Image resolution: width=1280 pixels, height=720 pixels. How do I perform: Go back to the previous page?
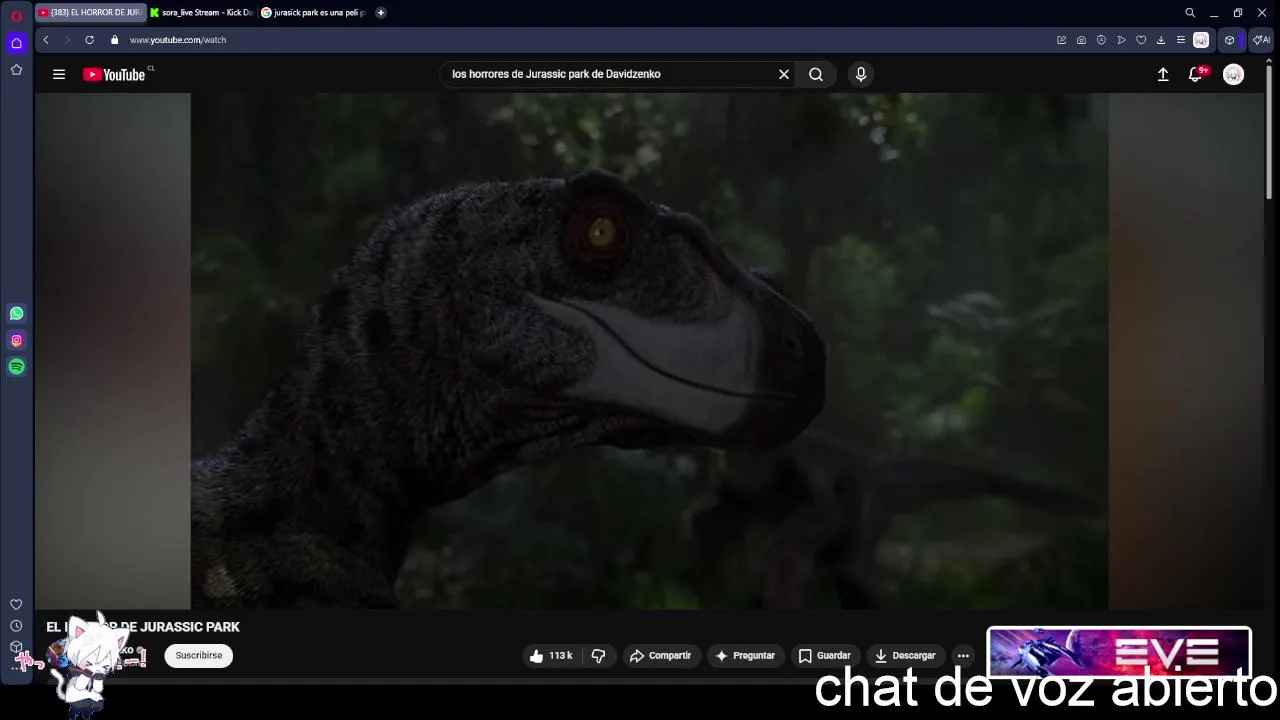pyautogui.click(x=46, y=40)
